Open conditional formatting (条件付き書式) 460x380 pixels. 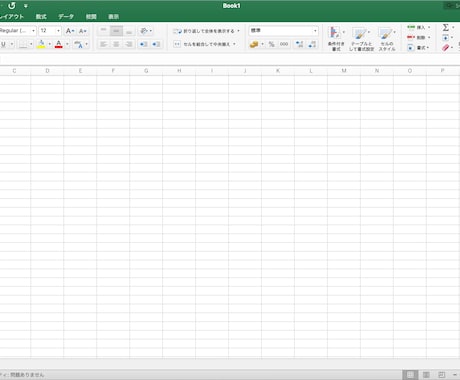pyautogui.click(x=336, y=39)
